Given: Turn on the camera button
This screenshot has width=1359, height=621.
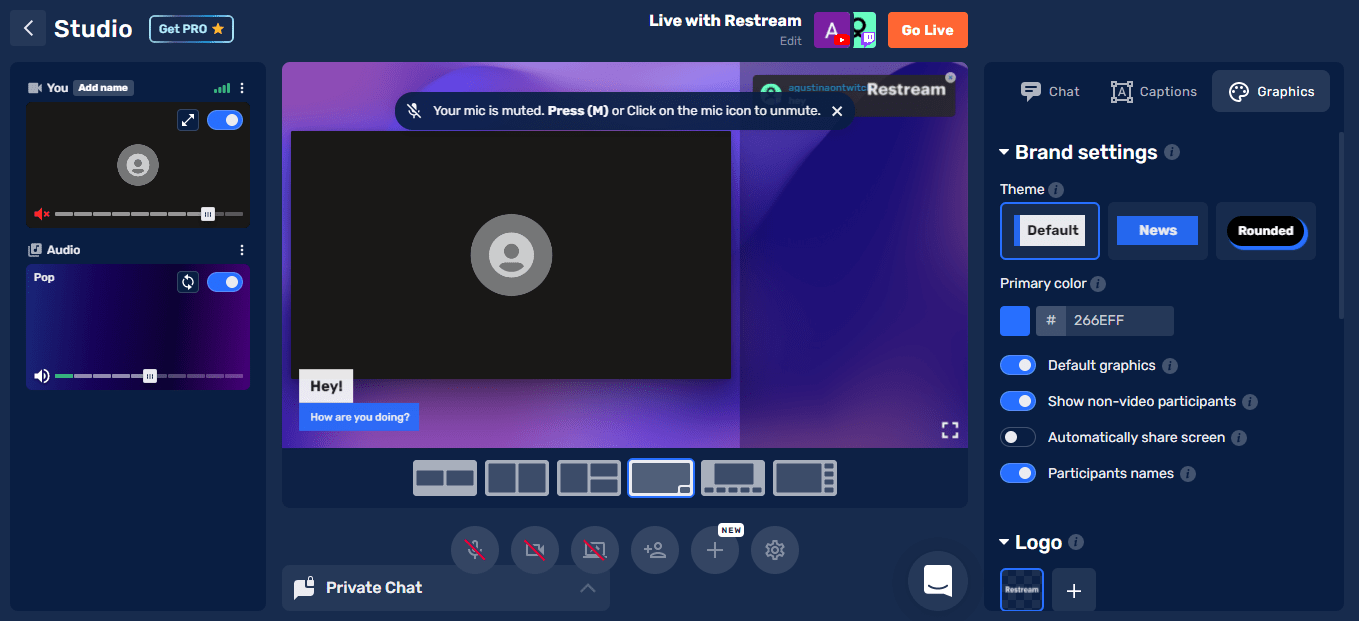Looking at the screenshot, I should [535, 550].
